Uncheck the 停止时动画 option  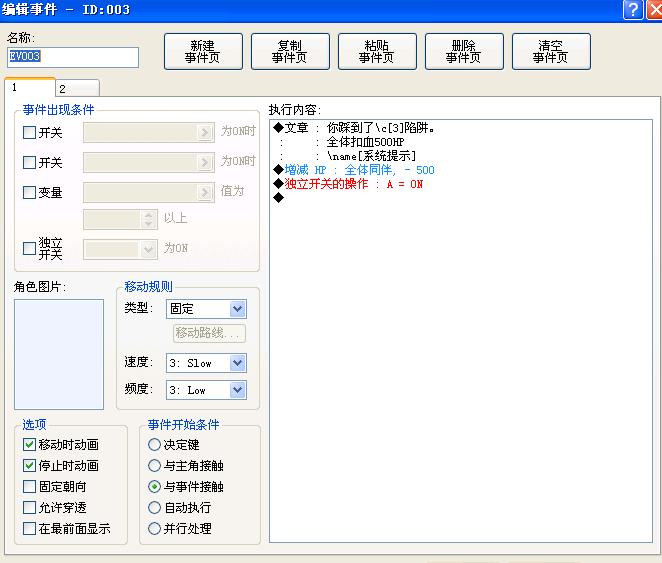pos(29,466)
